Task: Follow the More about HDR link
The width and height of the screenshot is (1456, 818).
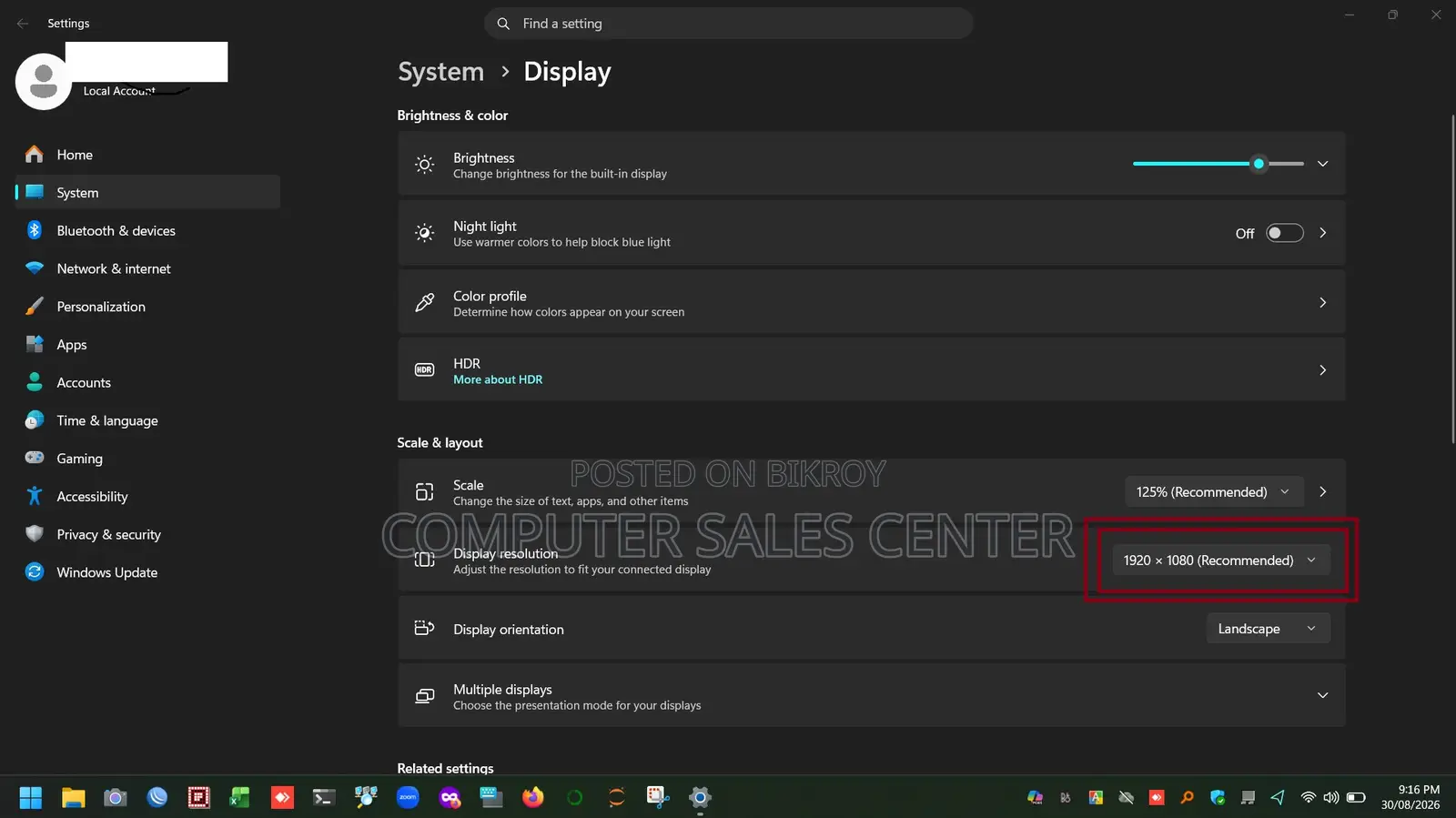Action: point(498,380)
